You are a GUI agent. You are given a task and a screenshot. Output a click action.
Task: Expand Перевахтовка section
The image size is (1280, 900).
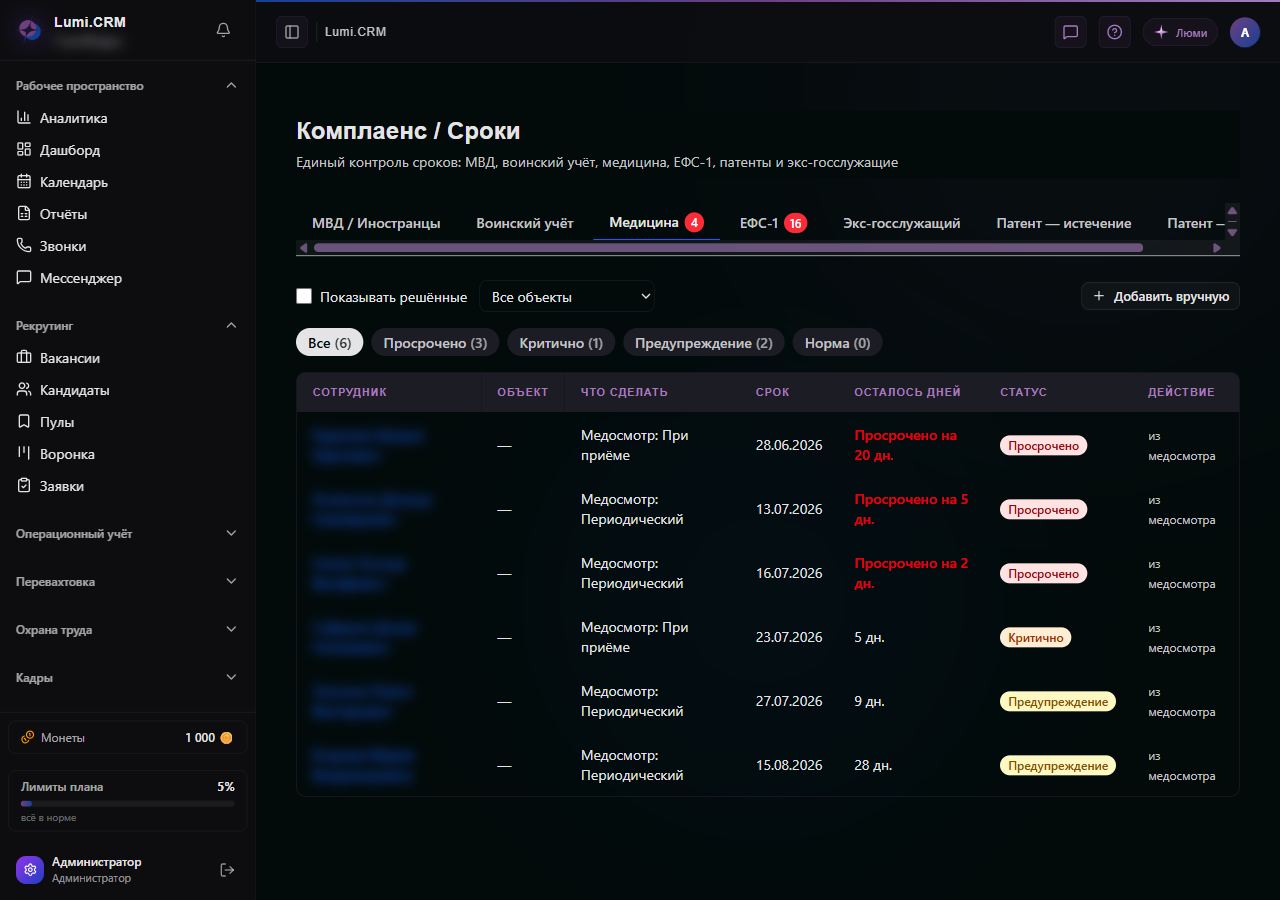pos(128,582)
